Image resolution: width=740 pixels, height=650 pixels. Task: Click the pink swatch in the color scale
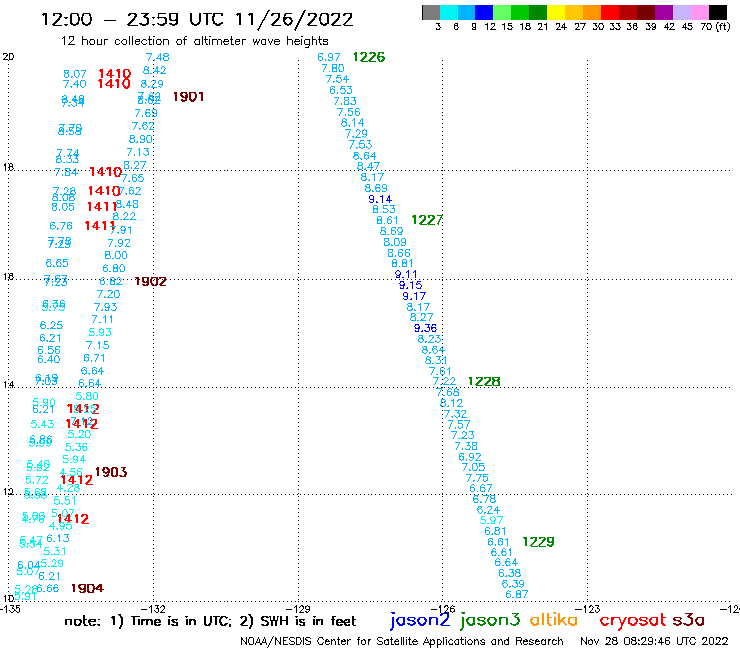tap(699, 12)
